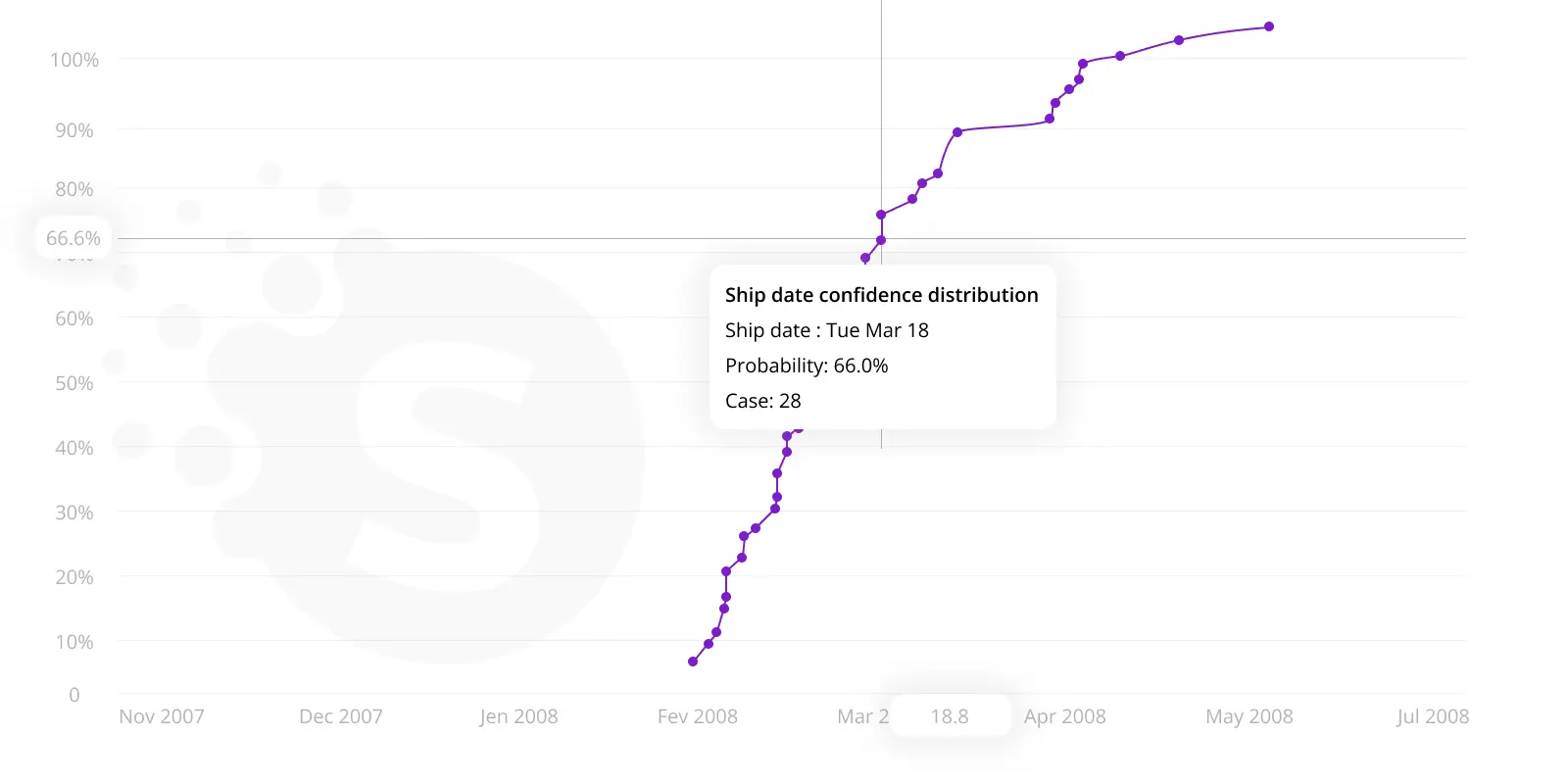Click the data point on the 66.6% crosshair intersection
Viewport: 1568px width, 784px height.
(x=881, y=240)
